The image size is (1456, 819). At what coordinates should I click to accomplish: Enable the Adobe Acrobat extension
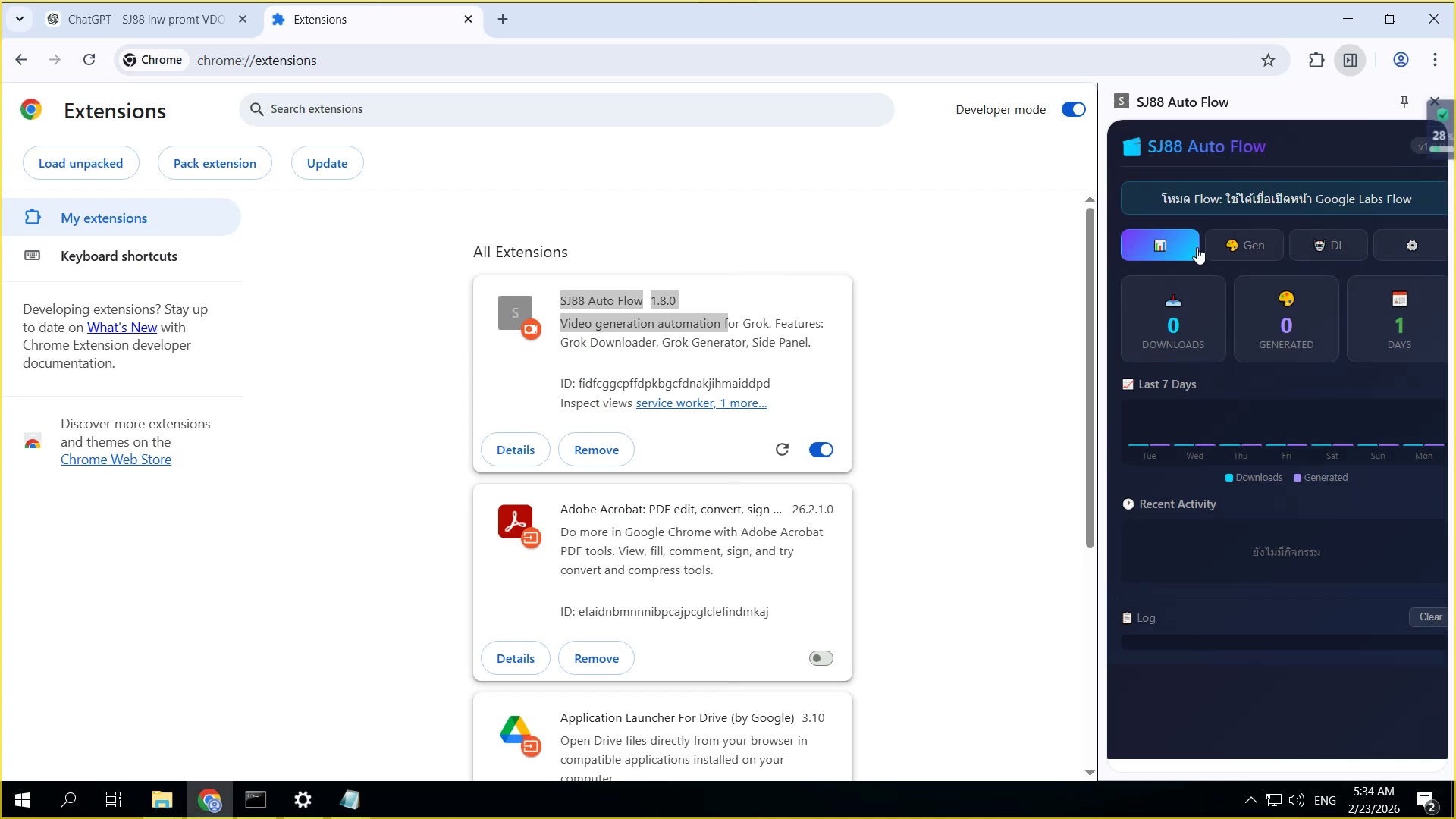pos(821,658)
